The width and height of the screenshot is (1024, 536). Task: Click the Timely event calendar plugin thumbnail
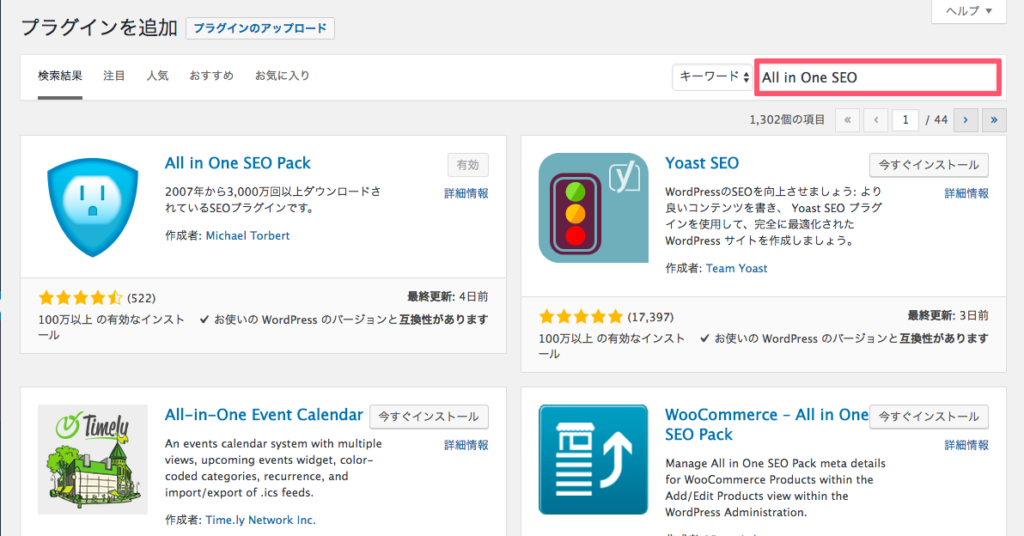[93, 459]
